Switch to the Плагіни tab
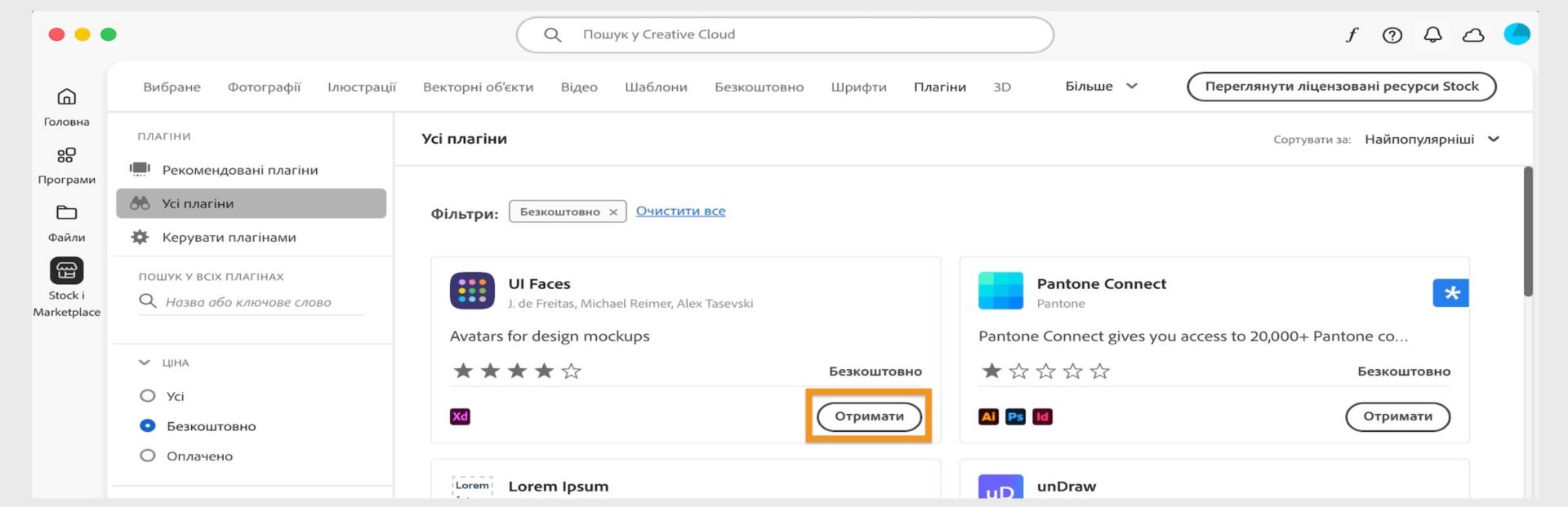The image size is (1568, 507). [940, 87]
